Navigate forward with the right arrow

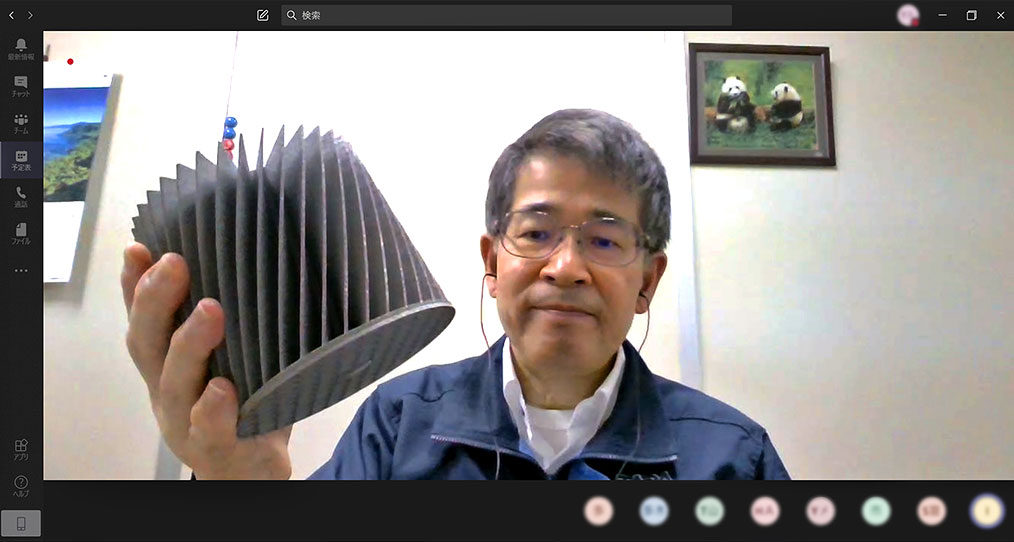coord(30,15)
